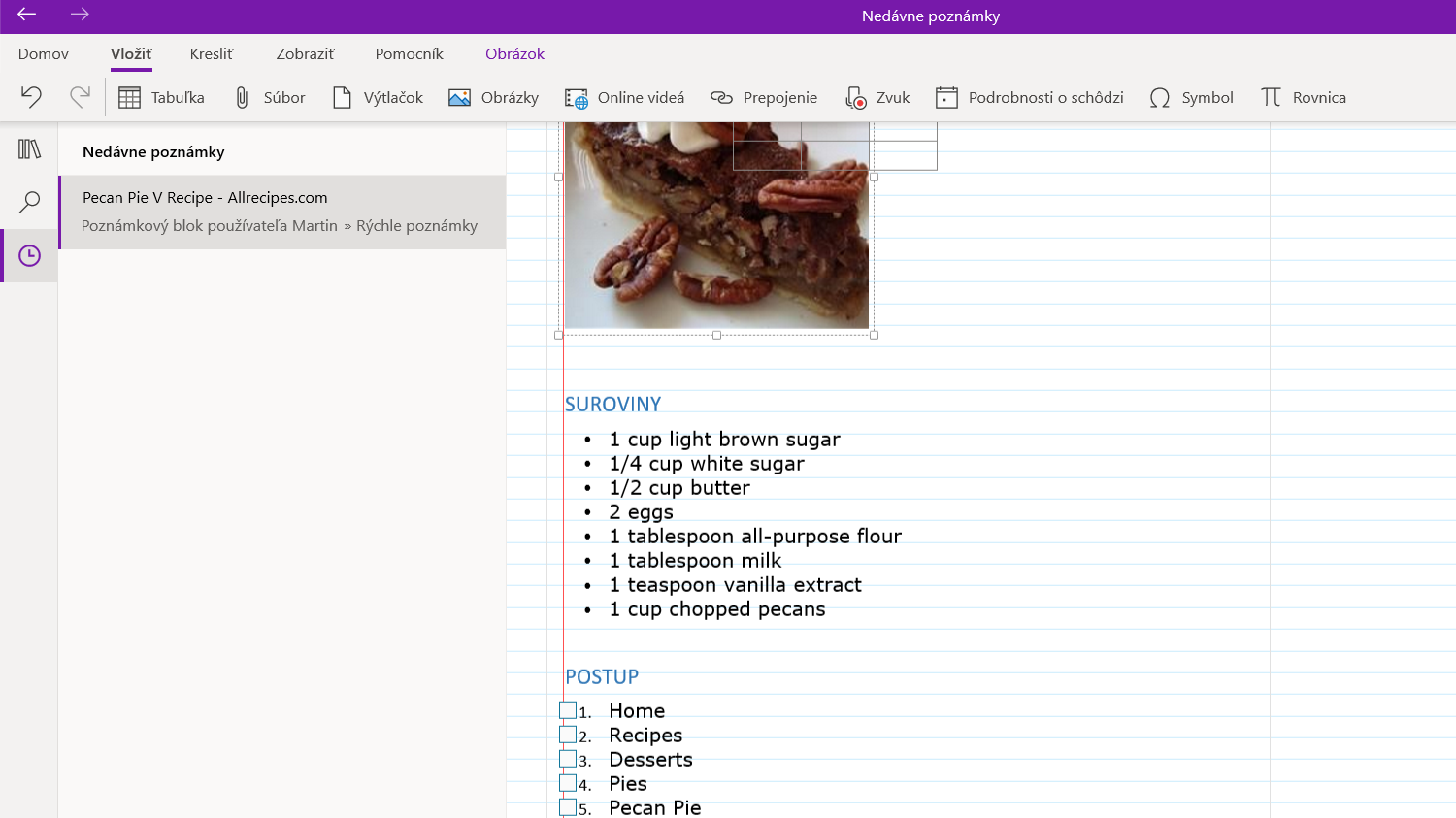The image size is (1456, 818).
Task: Insert a Rovnica equation
Action: (x=1304, y=97)
